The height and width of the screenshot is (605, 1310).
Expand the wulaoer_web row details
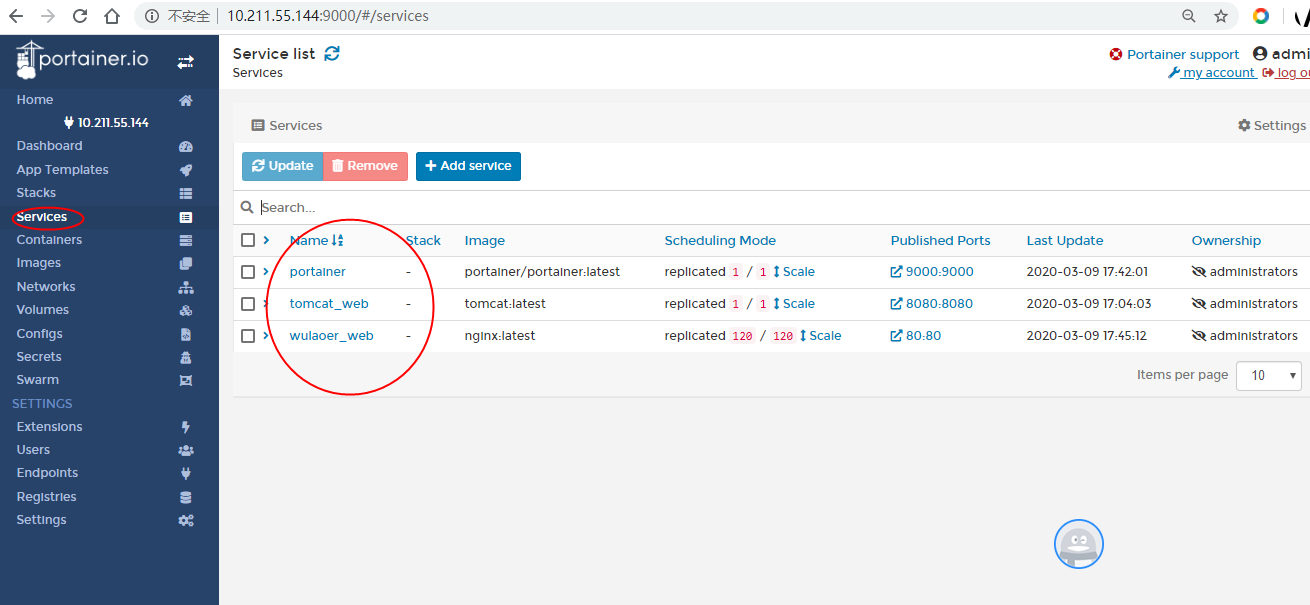pos(266,336)
